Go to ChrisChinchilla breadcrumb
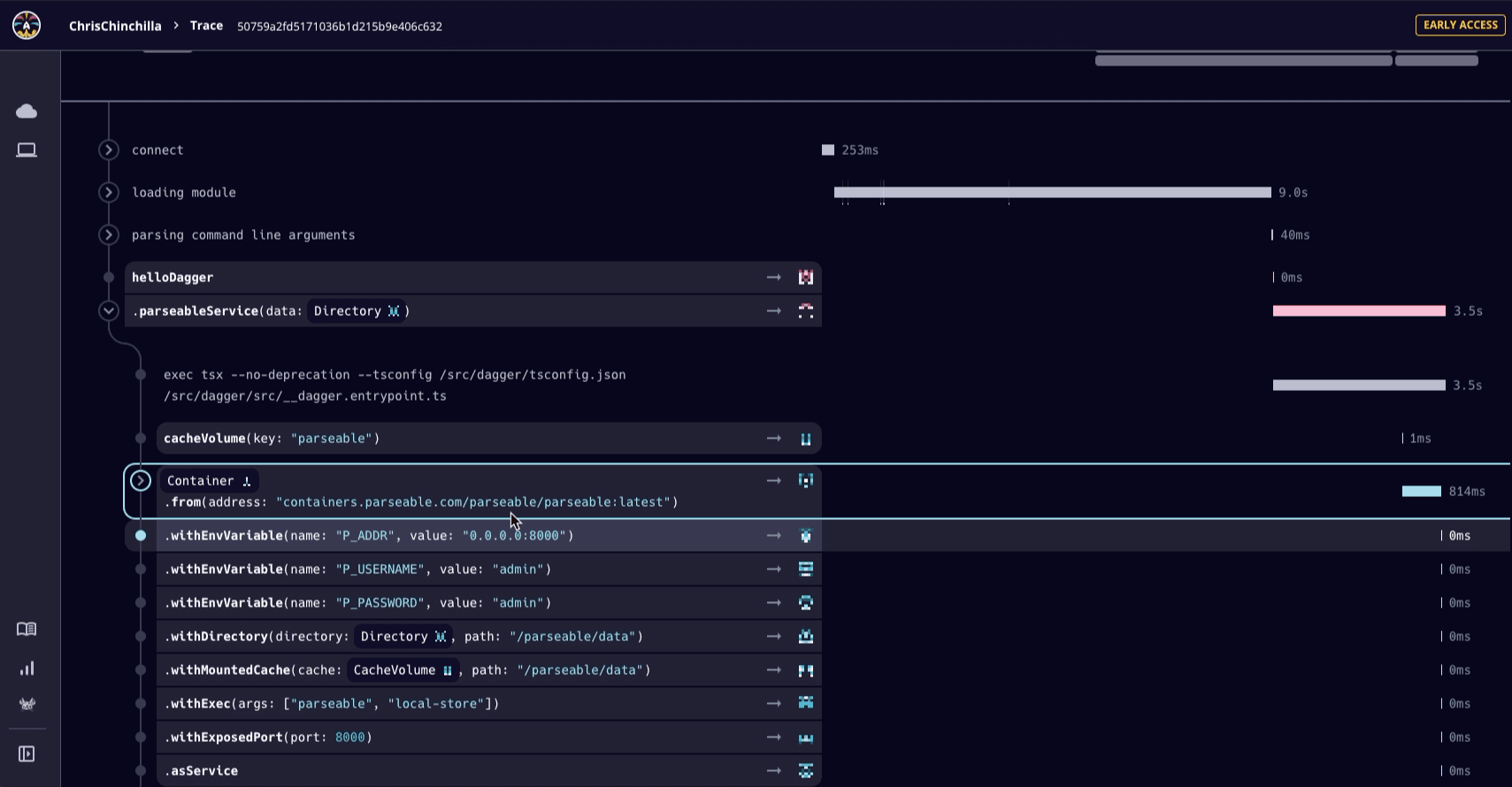 (115, 26)
